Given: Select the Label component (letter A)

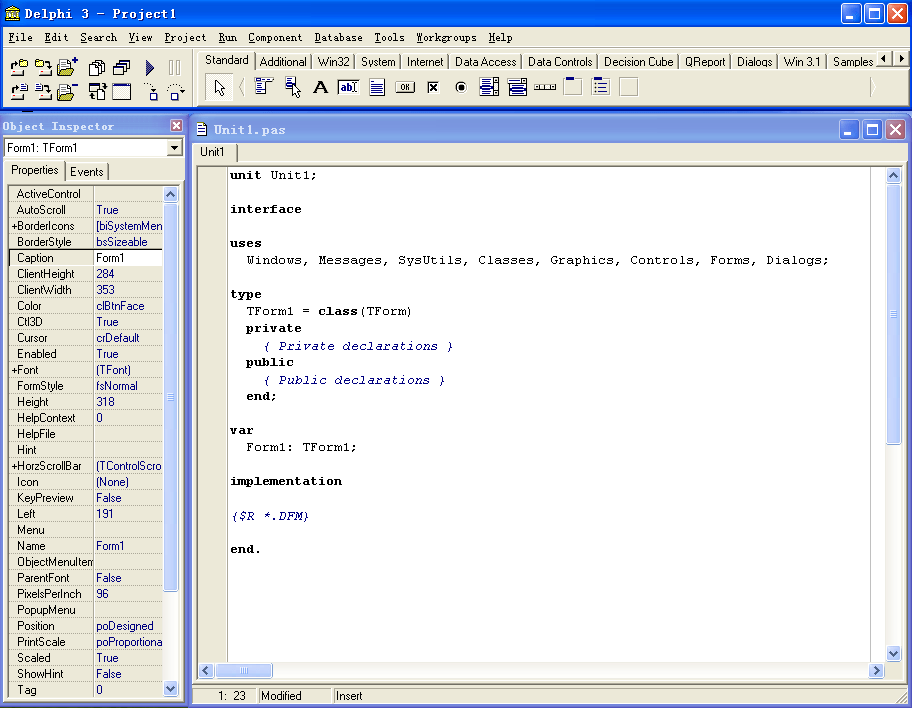Looking at the screenshot, I should 320,87.
